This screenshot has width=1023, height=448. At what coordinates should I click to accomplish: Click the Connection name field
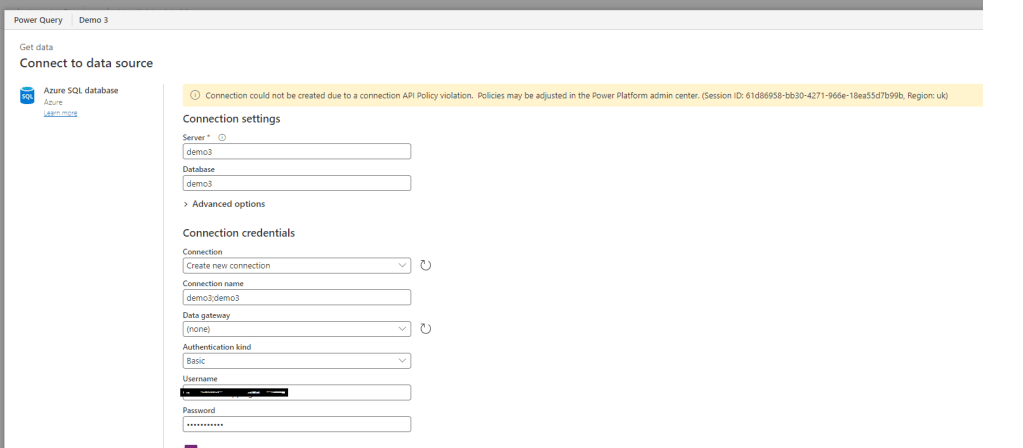pyautogui.click(x=297, y=297)
